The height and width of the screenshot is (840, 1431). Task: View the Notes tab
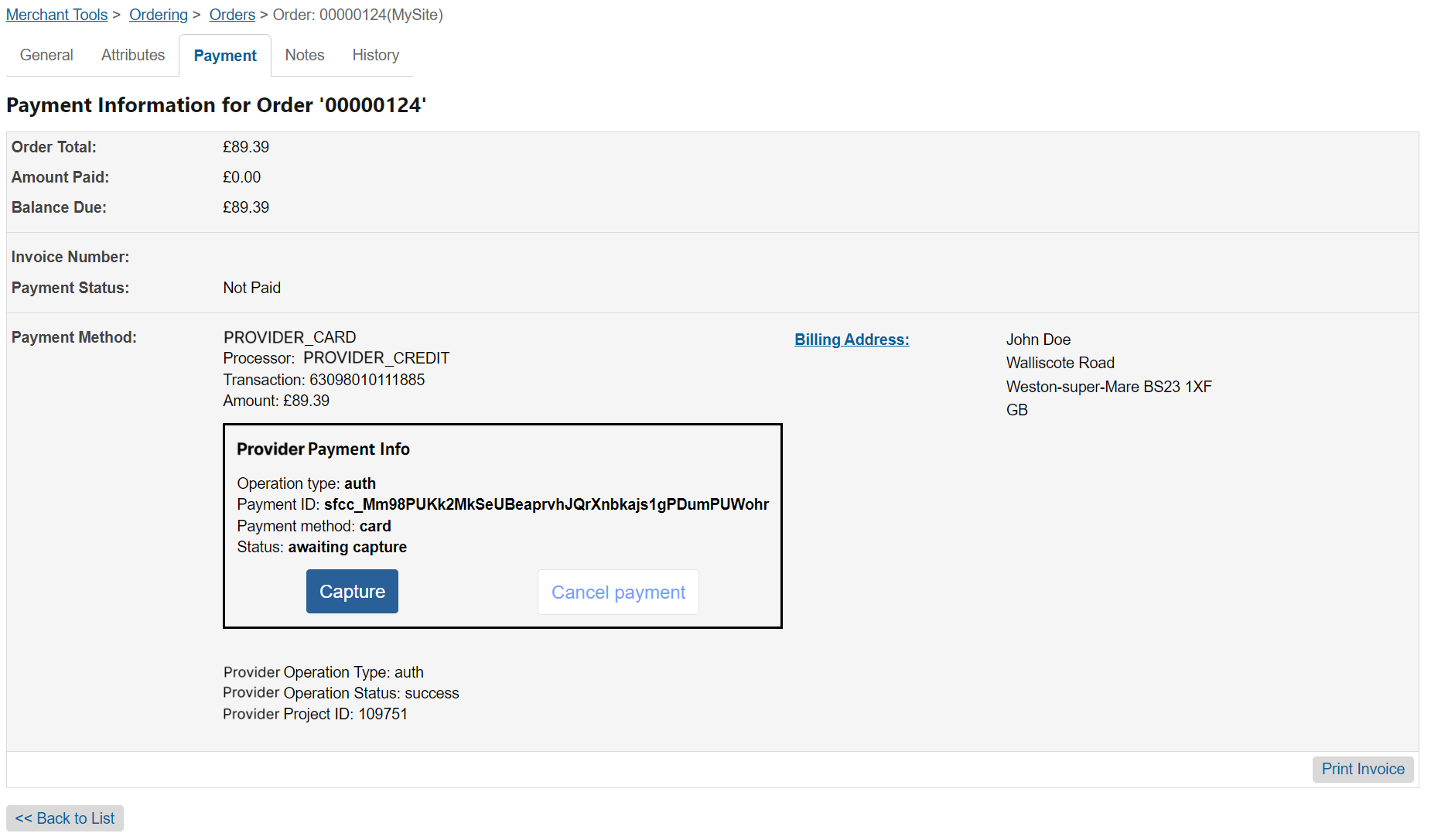tap(305, 55)
